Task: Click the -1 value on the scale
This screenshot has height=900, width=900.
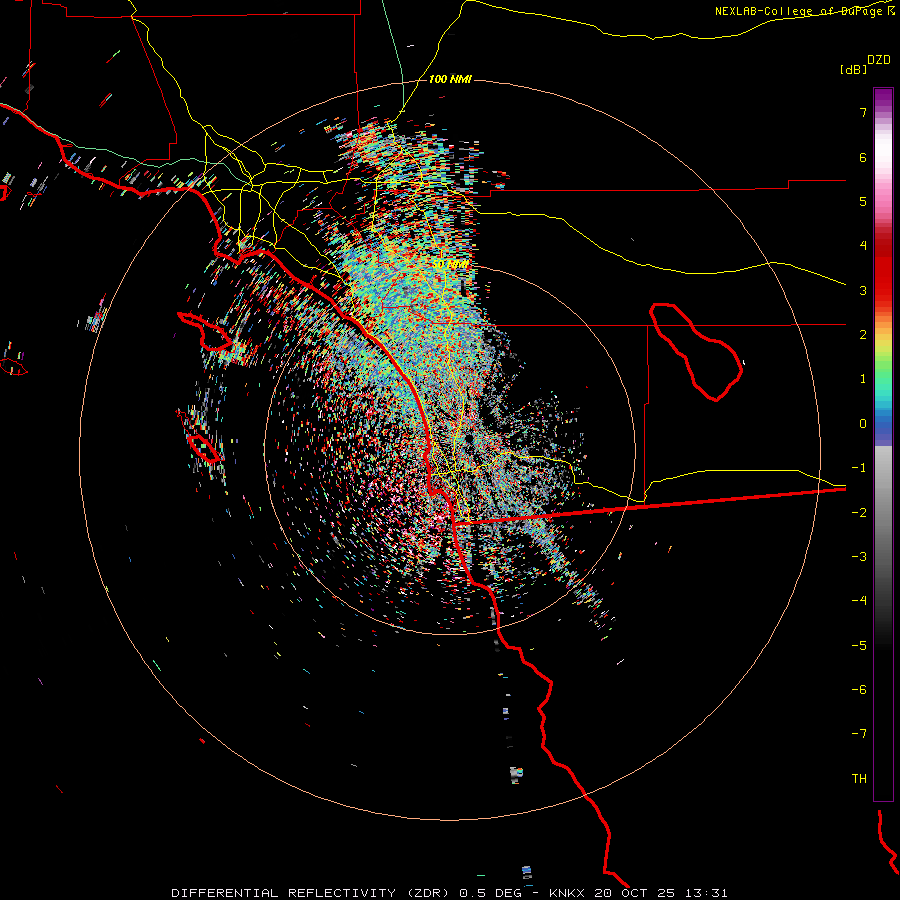Action: pos(859,468)
